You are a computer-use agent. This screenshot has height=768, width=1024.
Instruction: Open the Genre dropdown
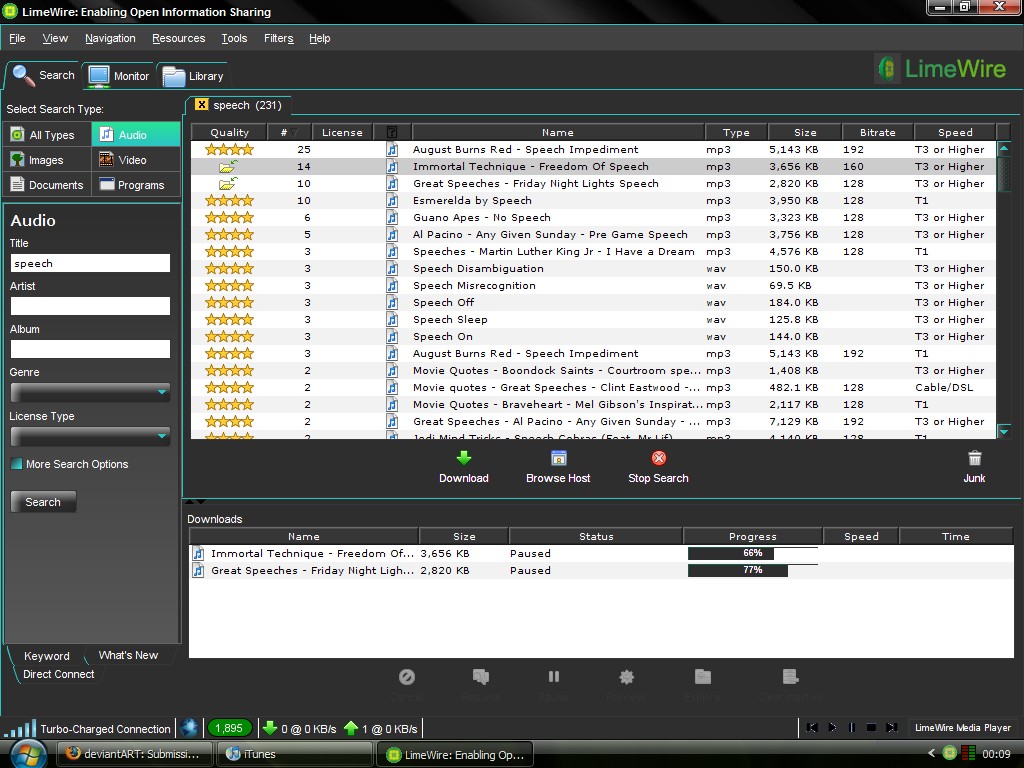pyautogui.click(x=90, y=392)
